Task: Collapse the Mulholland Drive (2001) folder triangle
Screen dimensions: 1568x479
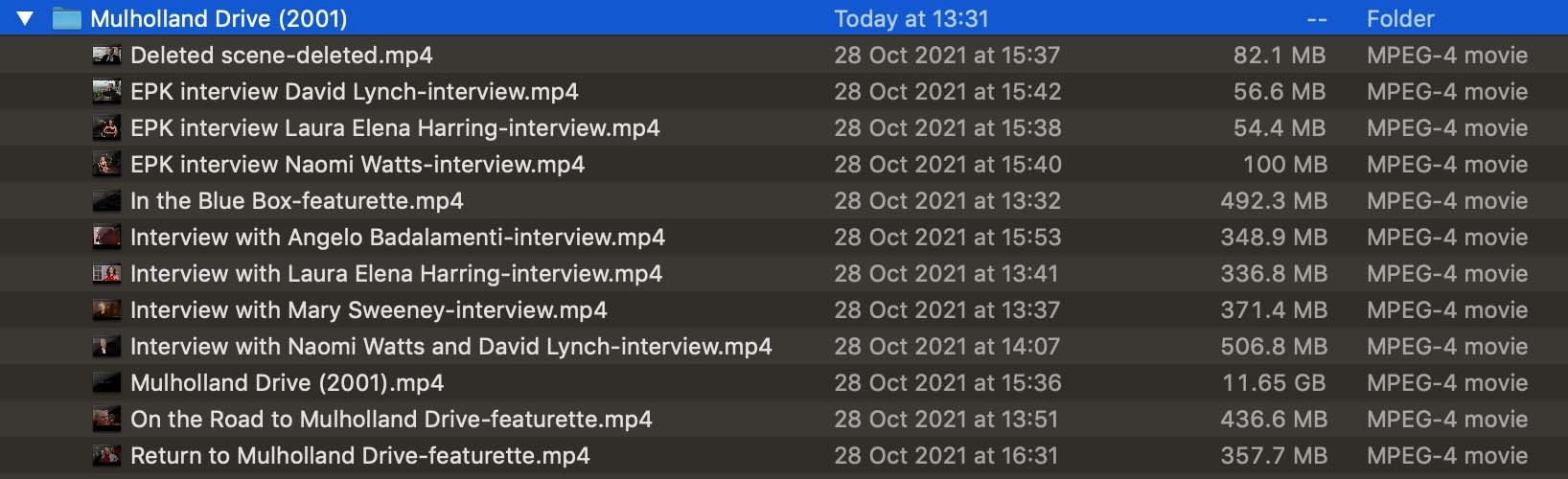Action: coord(25,18)
